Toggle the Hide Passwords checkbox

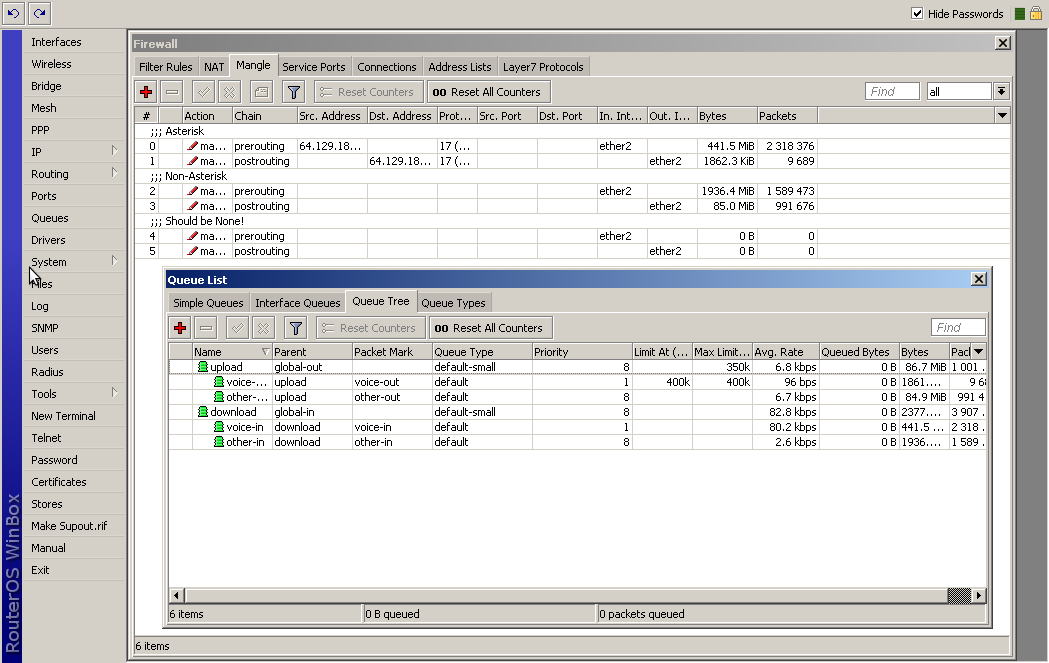point(917,14)
